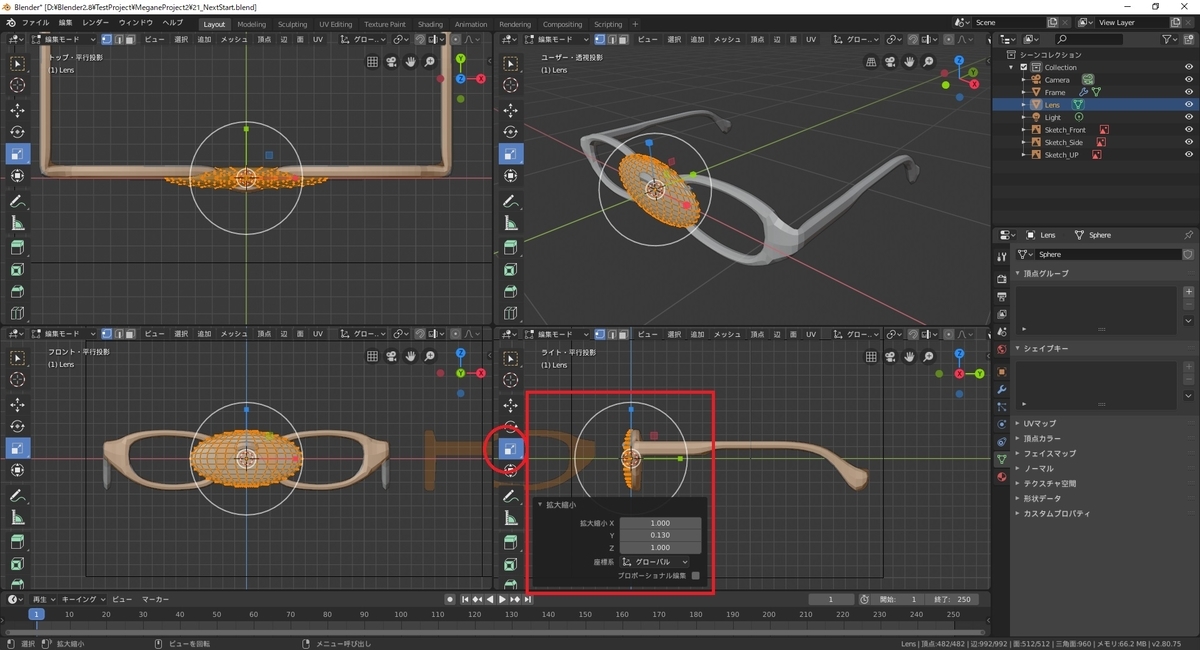Click the Sphere mesh name field
The width and height of the screenshot is (1200, 650).
[x=1107, y=254]
